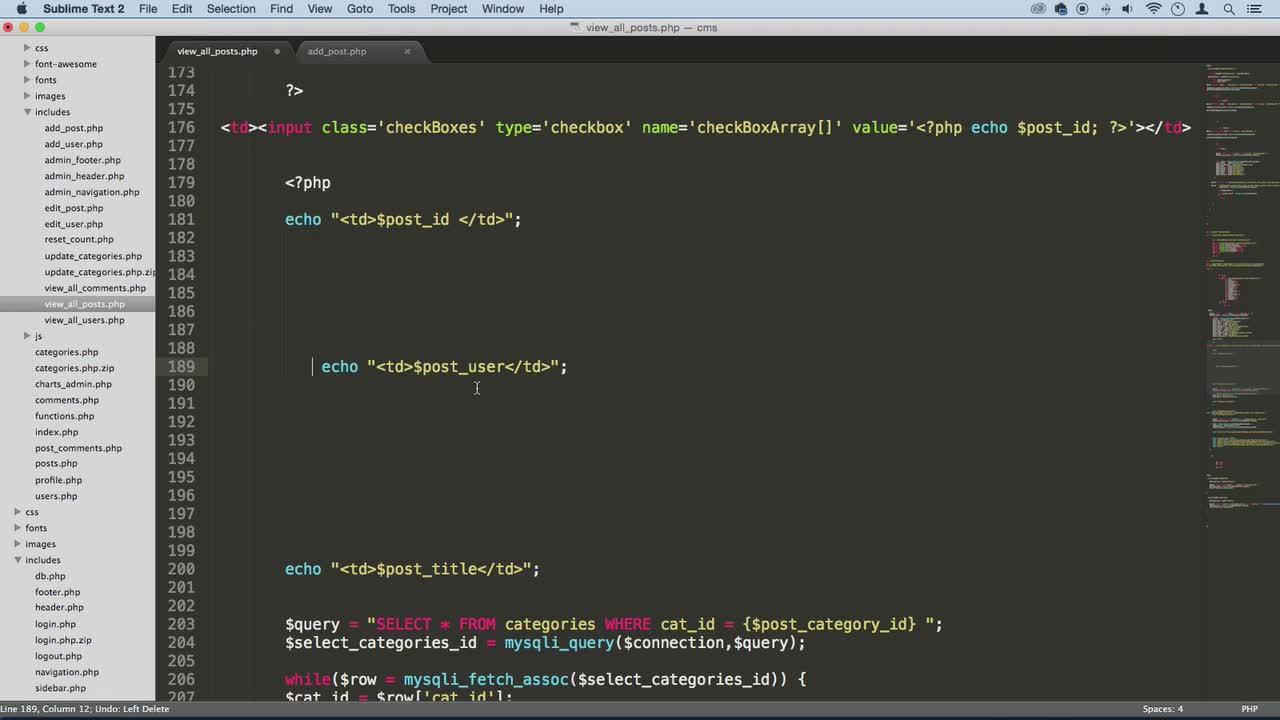Image resolution: width=1280 pixels, height=720 pixels.
Task: Click the screen recording stop icon
Action: (x=1082, y=9)
